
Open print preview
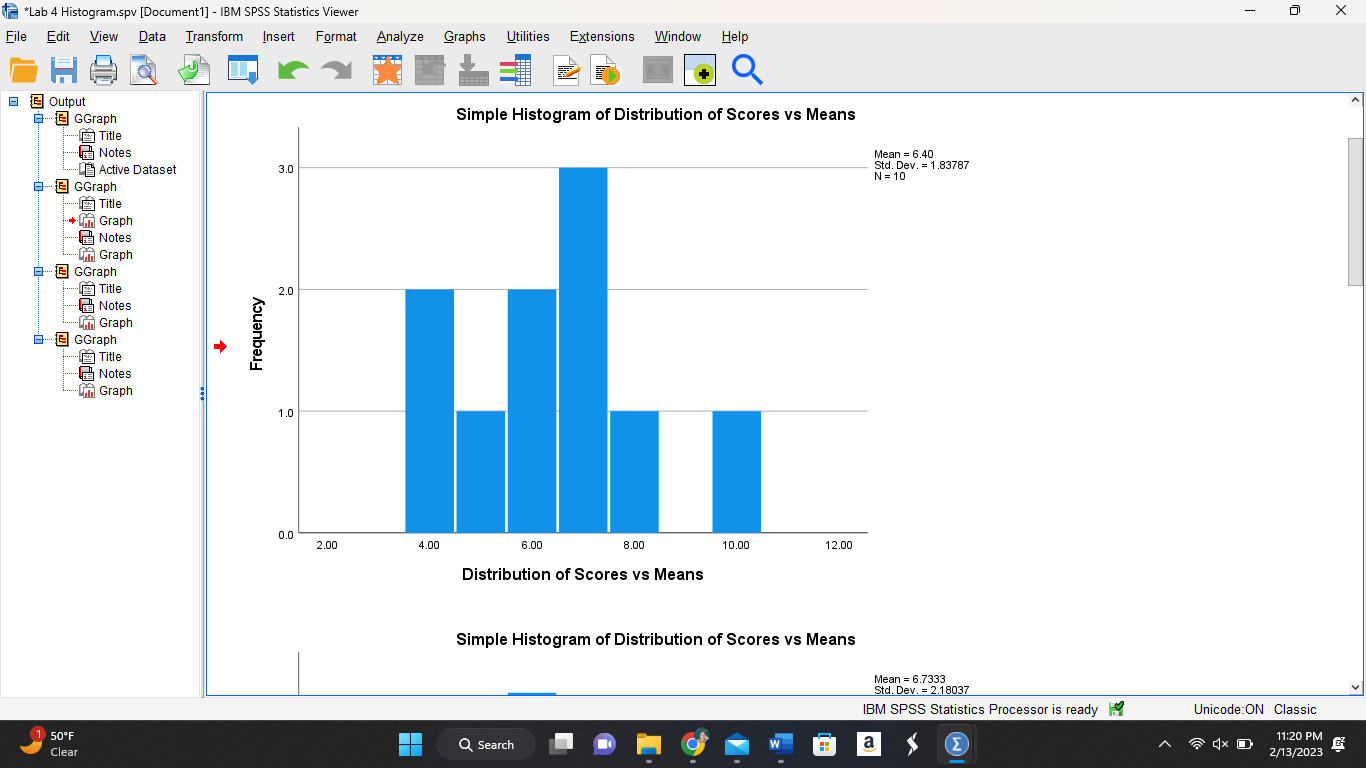point(144,70)
